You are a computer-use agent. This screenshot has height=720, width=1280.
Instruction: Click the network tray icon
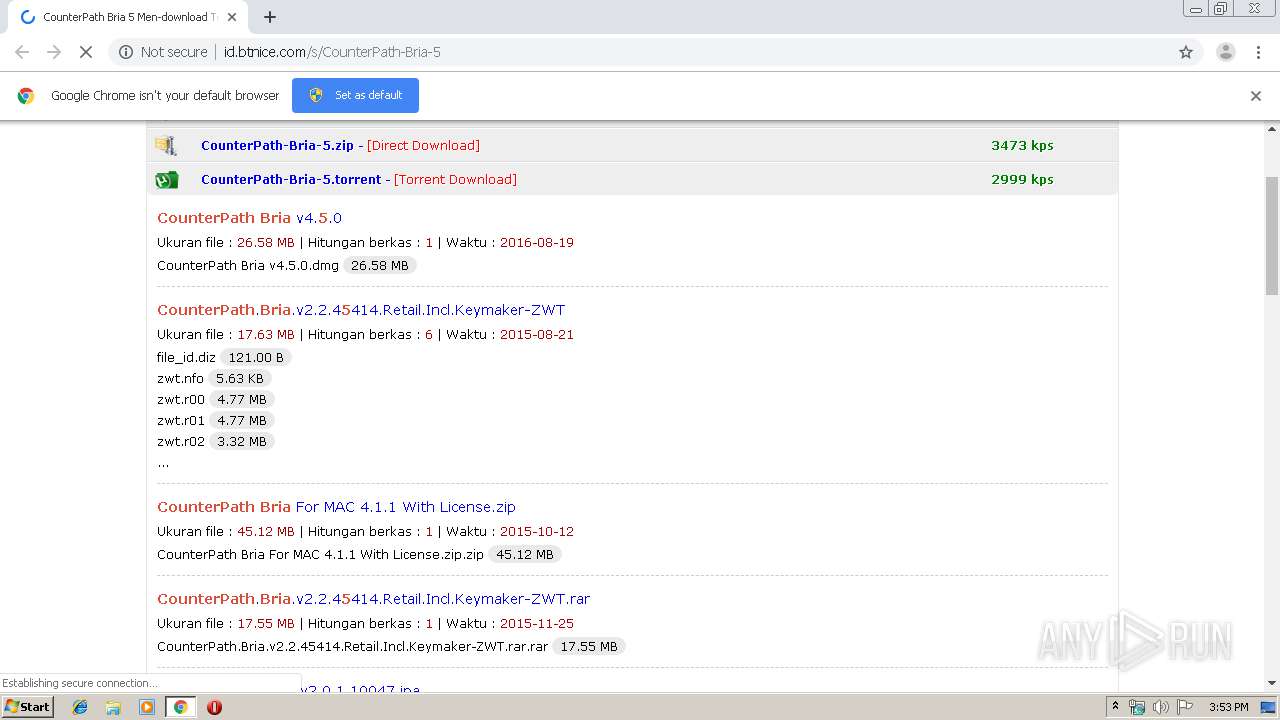(x=1137, y=707)
